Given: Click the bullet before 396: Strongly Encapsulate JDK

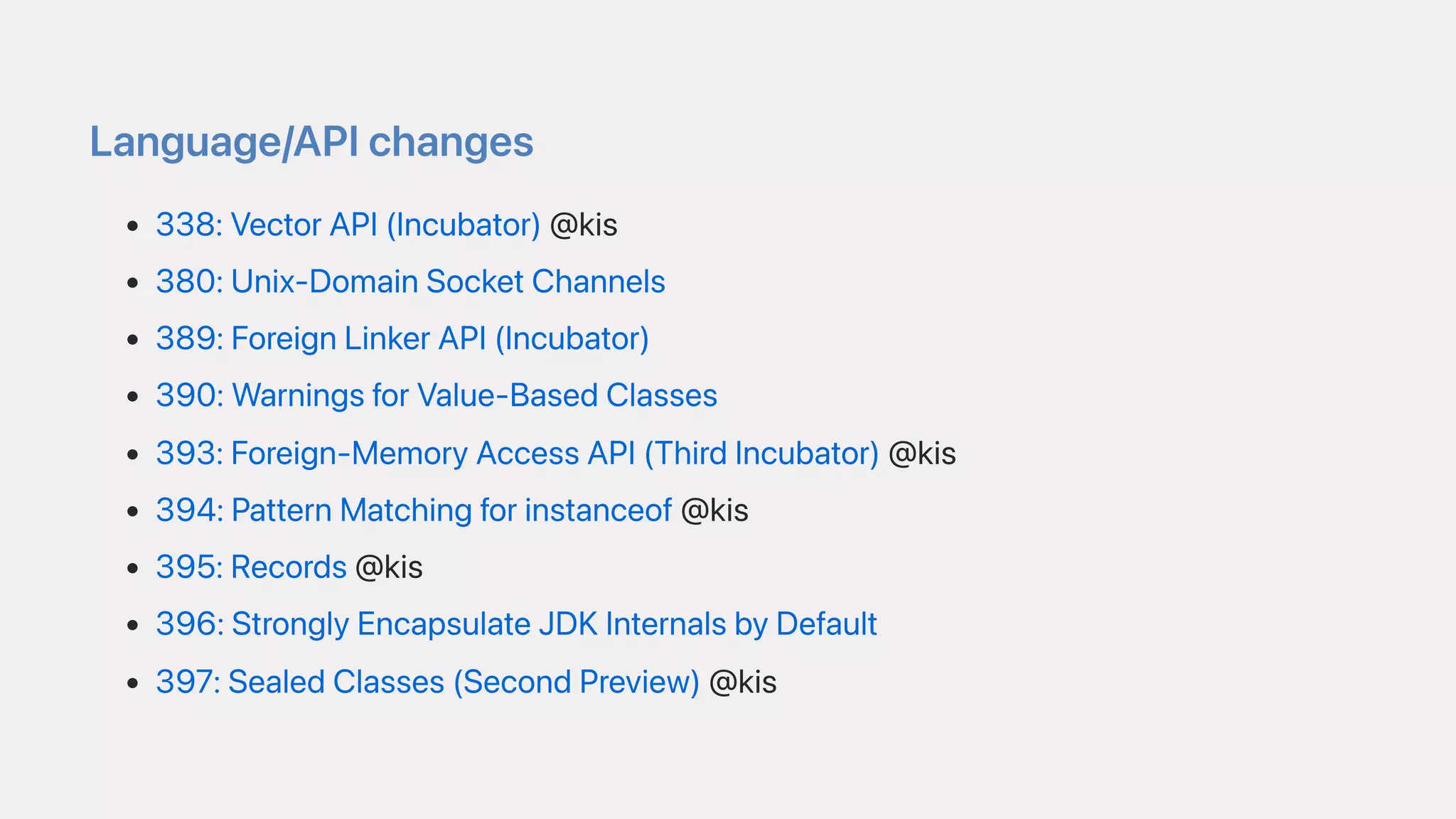Looking at the screenshot, I should click(132, 626).
